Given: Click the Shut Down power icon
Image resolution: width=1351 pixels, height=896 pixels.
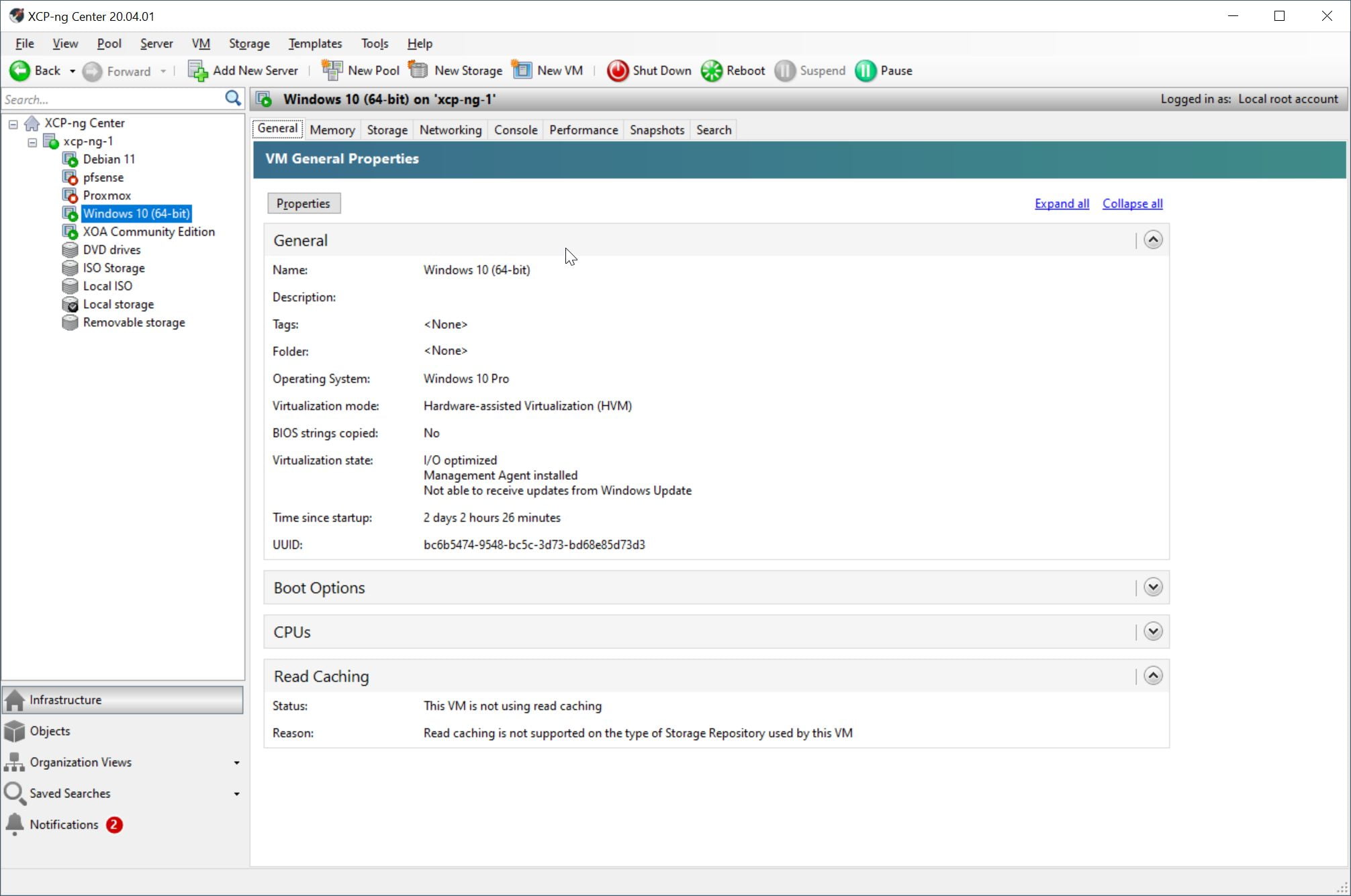Looking at the screenshot, I should pos(617,70).
